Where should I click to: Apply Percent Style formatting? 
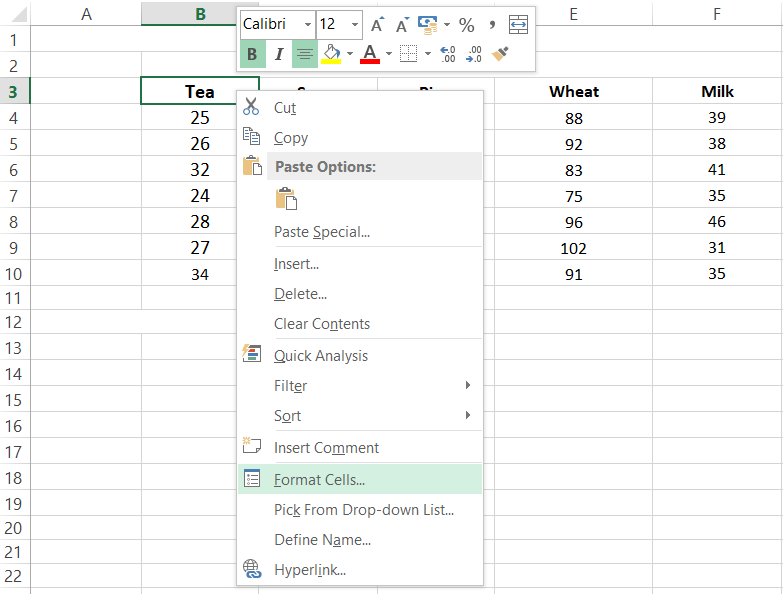tap(466, 24)
